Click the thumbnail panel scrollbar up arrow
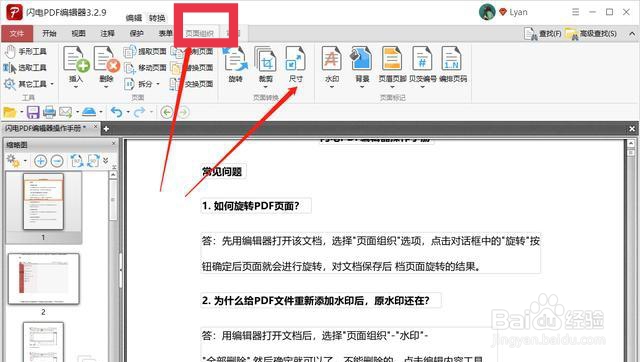640x362 pixels. coord(113,175)
